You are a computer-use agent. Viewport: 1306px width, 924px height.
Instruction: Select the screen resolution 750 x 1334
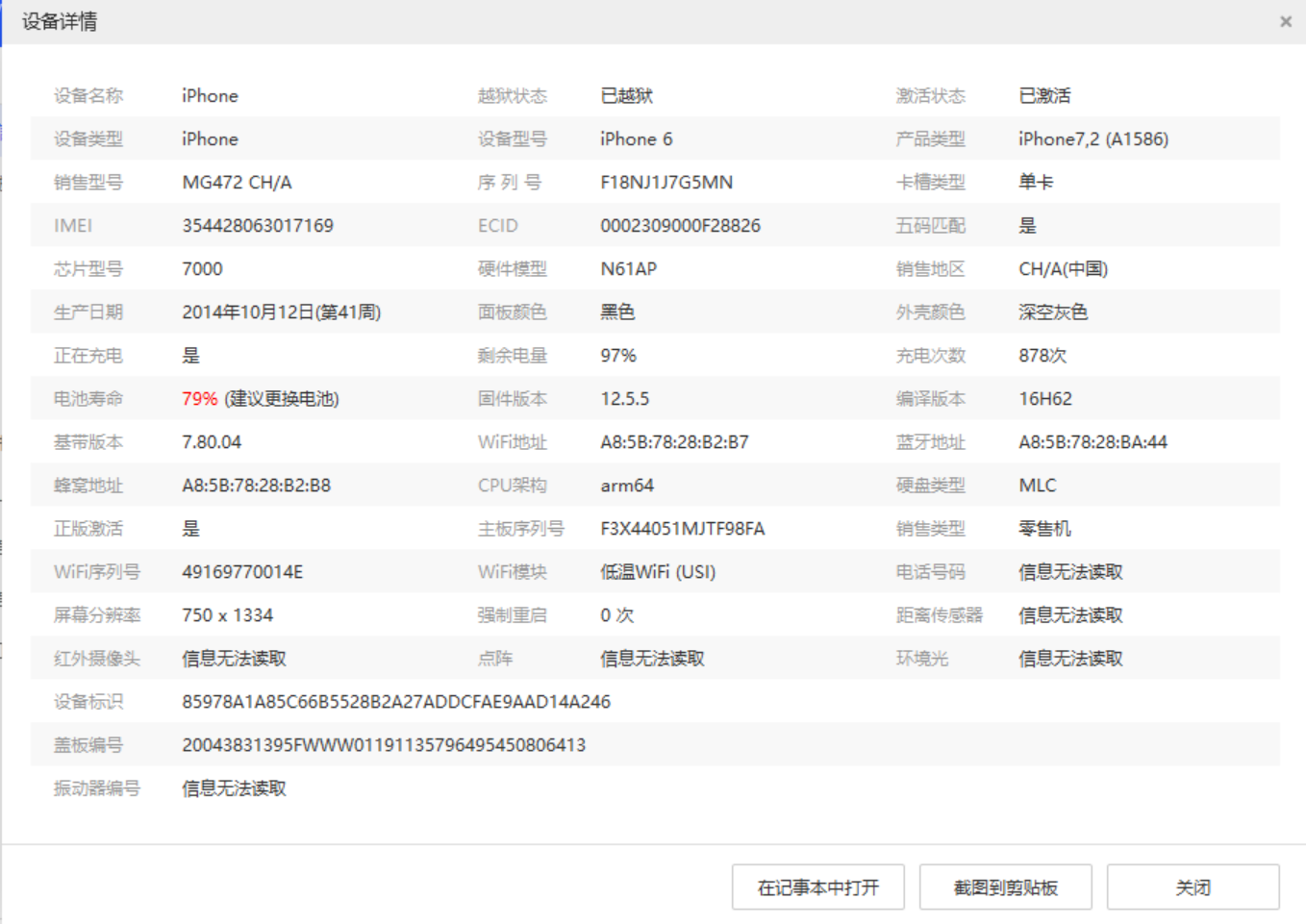tap(228, 615)
